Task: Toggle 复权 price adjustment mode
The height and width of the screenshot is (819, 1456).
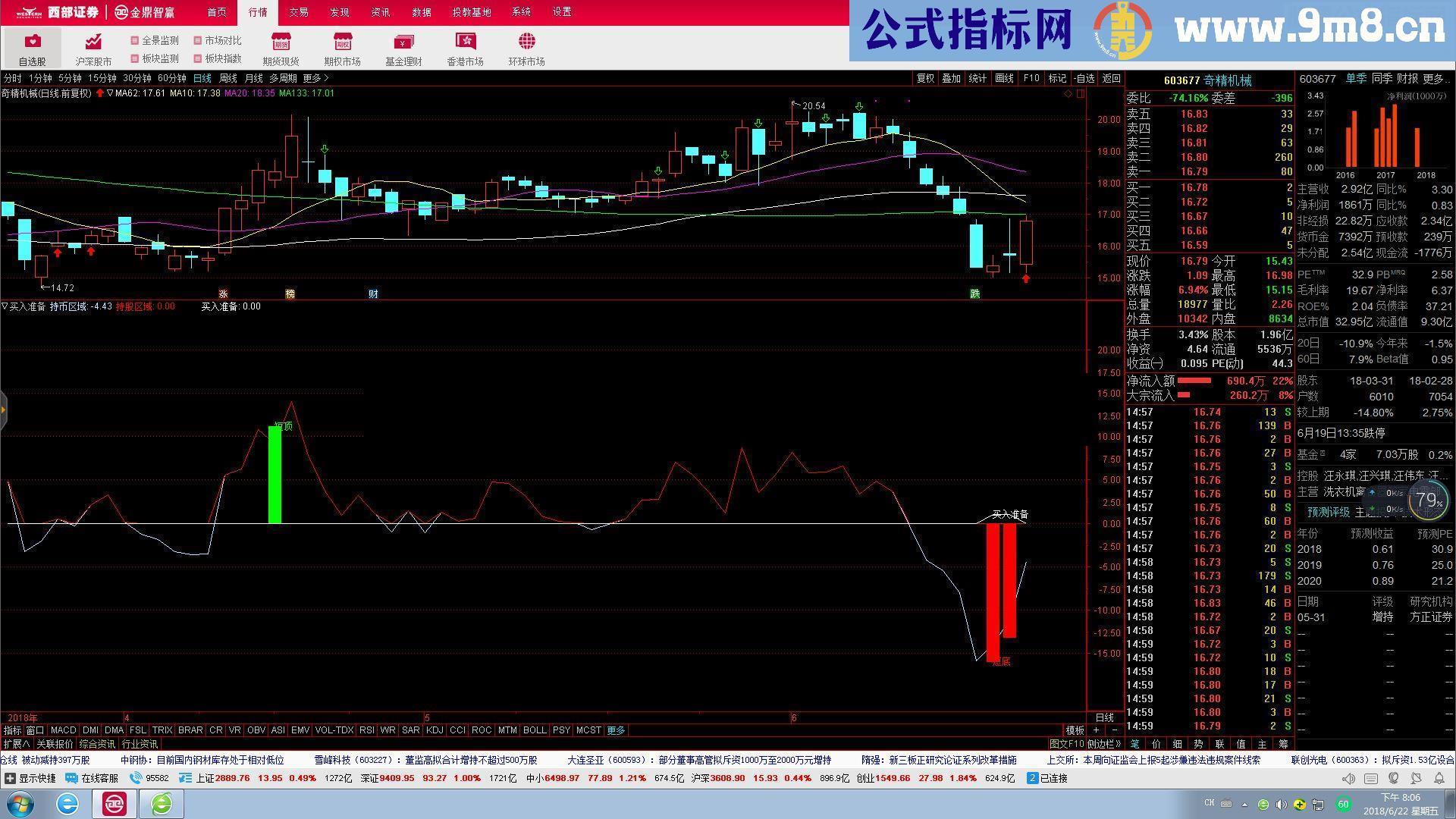Action: (x=926, y=78)
